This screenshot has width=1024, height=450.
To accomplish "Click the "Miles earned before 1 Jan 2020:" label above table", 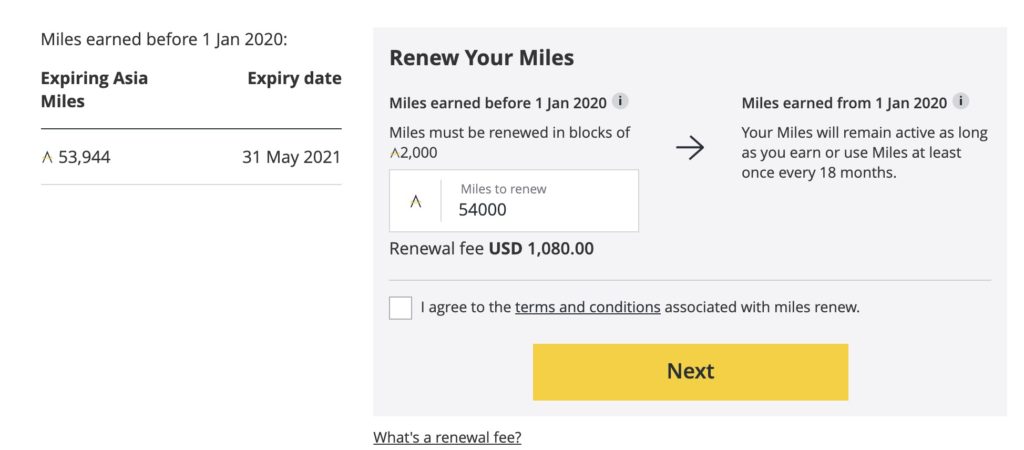I will pos(164,40).
